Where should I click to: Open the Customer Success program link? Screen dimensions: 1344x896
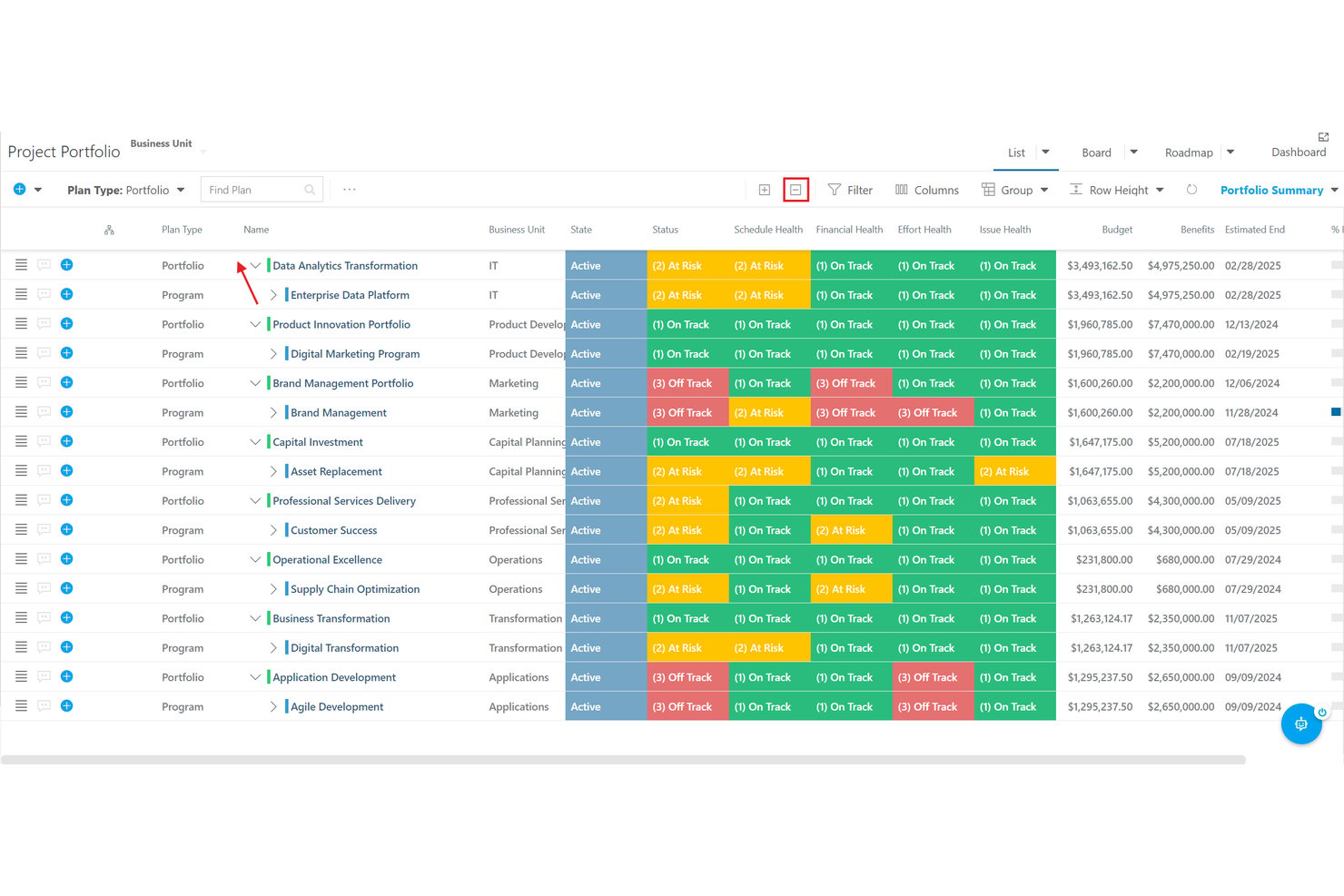click(x=333, y=530)
